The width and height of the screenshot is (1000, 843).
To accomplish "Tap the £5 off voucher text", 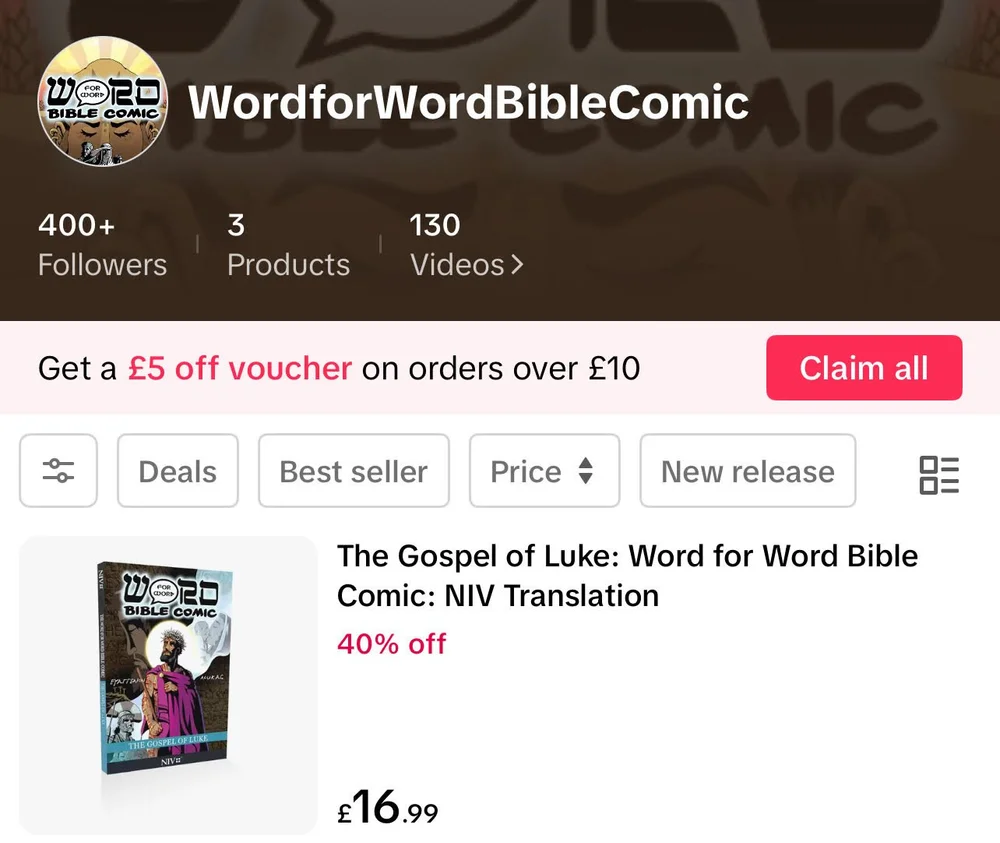I will [x=240, y=369].
